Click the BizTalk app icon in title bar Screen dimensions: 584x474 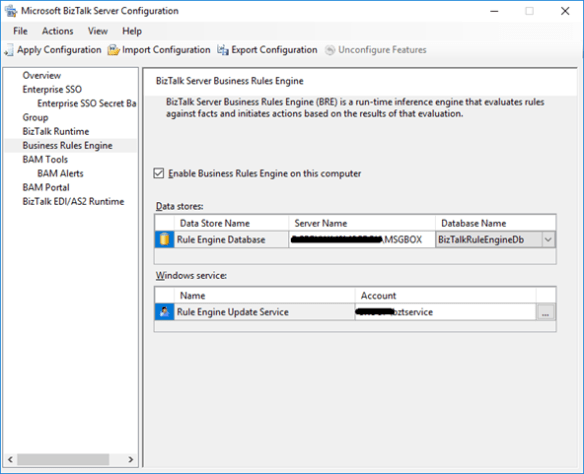coord(10,11)
